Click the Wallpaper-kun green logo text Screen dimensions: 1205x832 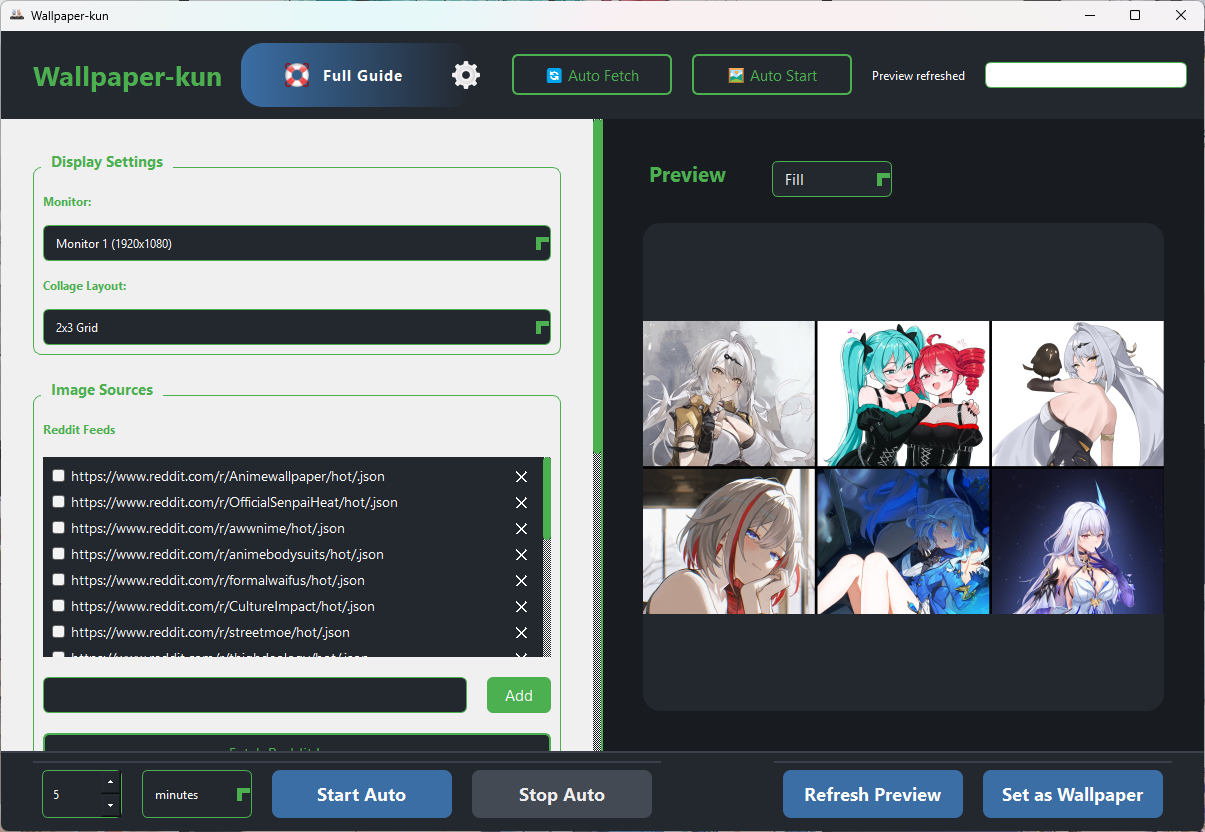[128, 76]
